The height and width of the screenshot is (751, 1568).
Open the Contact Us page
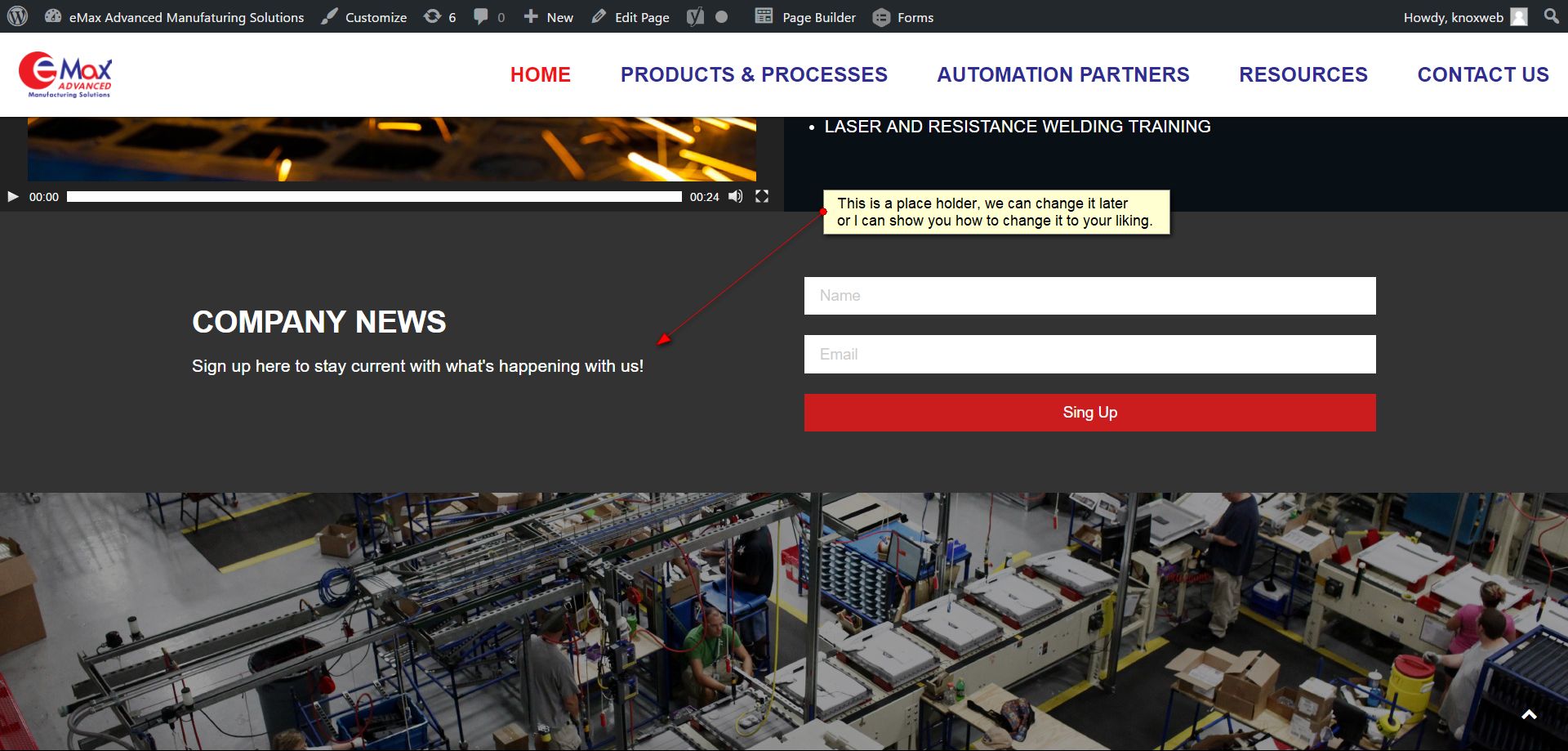tap(1483, 74)
